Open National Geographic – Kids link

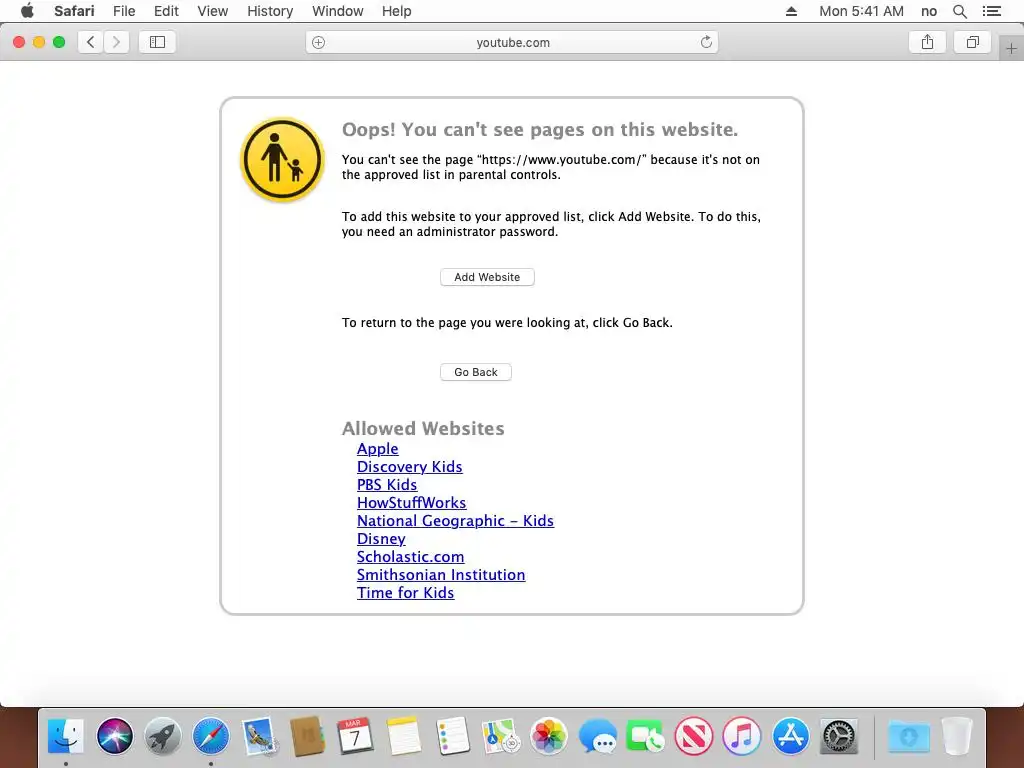[455, 520]
